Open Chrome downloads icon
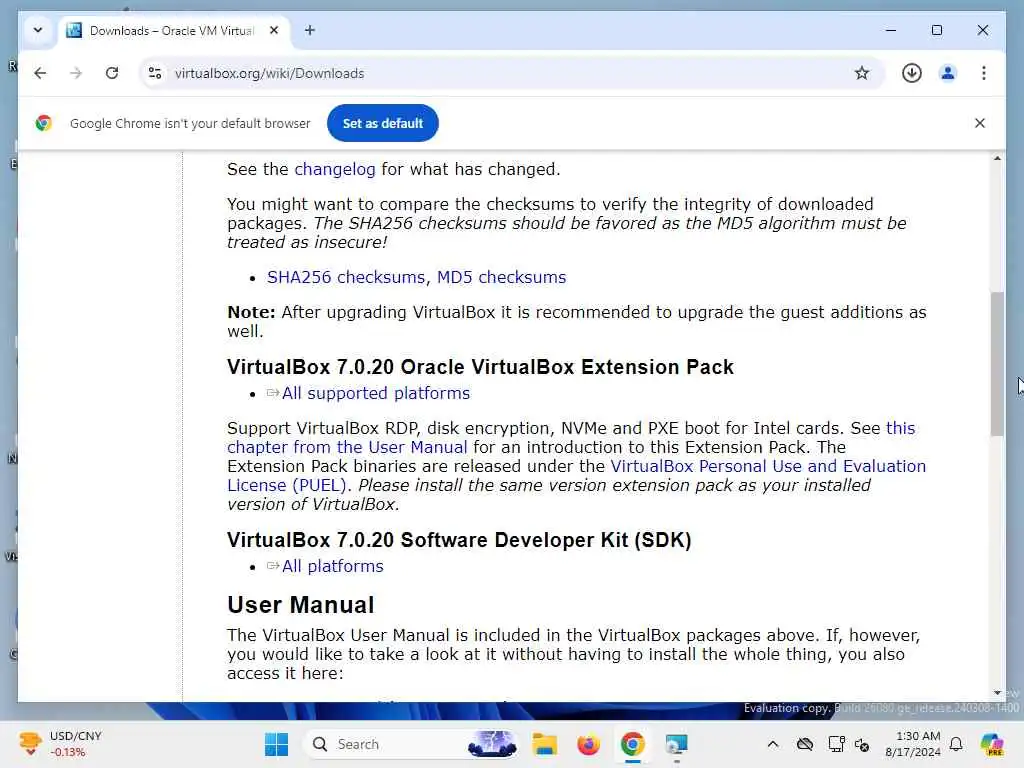Image resolution: width=1024 pixels, height=768 pixels. tap(912, 73)
